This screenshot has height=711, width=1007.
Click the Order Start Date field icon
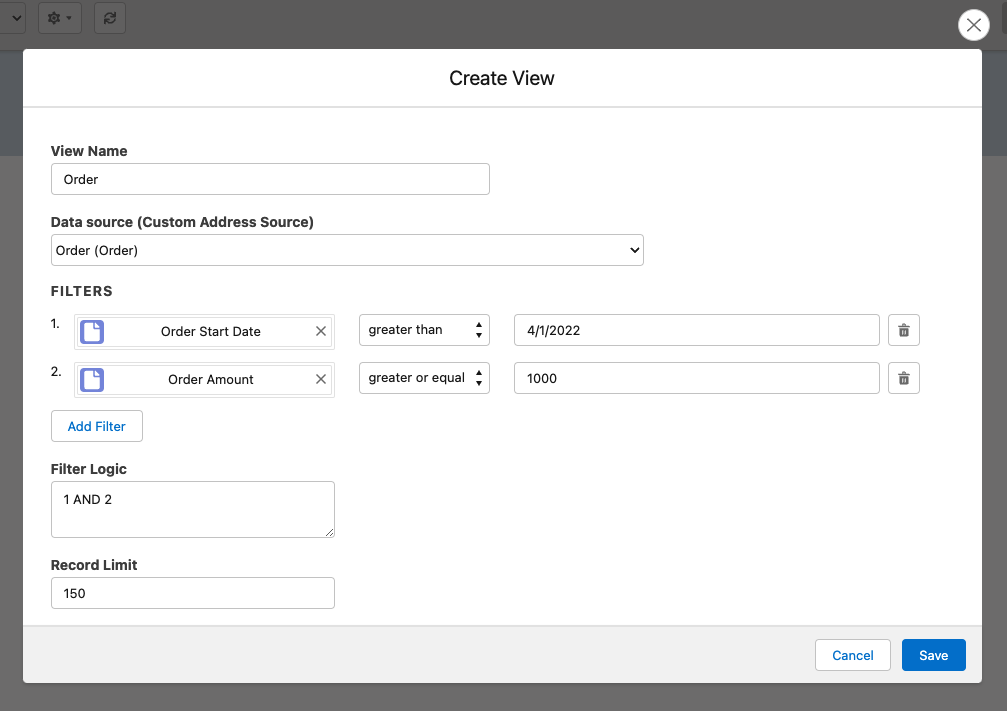[92, 331]
